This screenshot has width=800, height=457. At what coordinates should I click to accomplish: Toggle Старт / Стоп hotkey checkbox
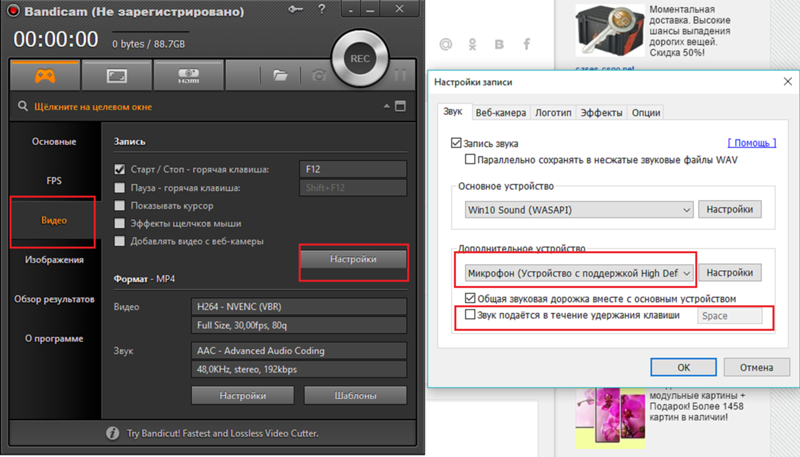point(120,169)
